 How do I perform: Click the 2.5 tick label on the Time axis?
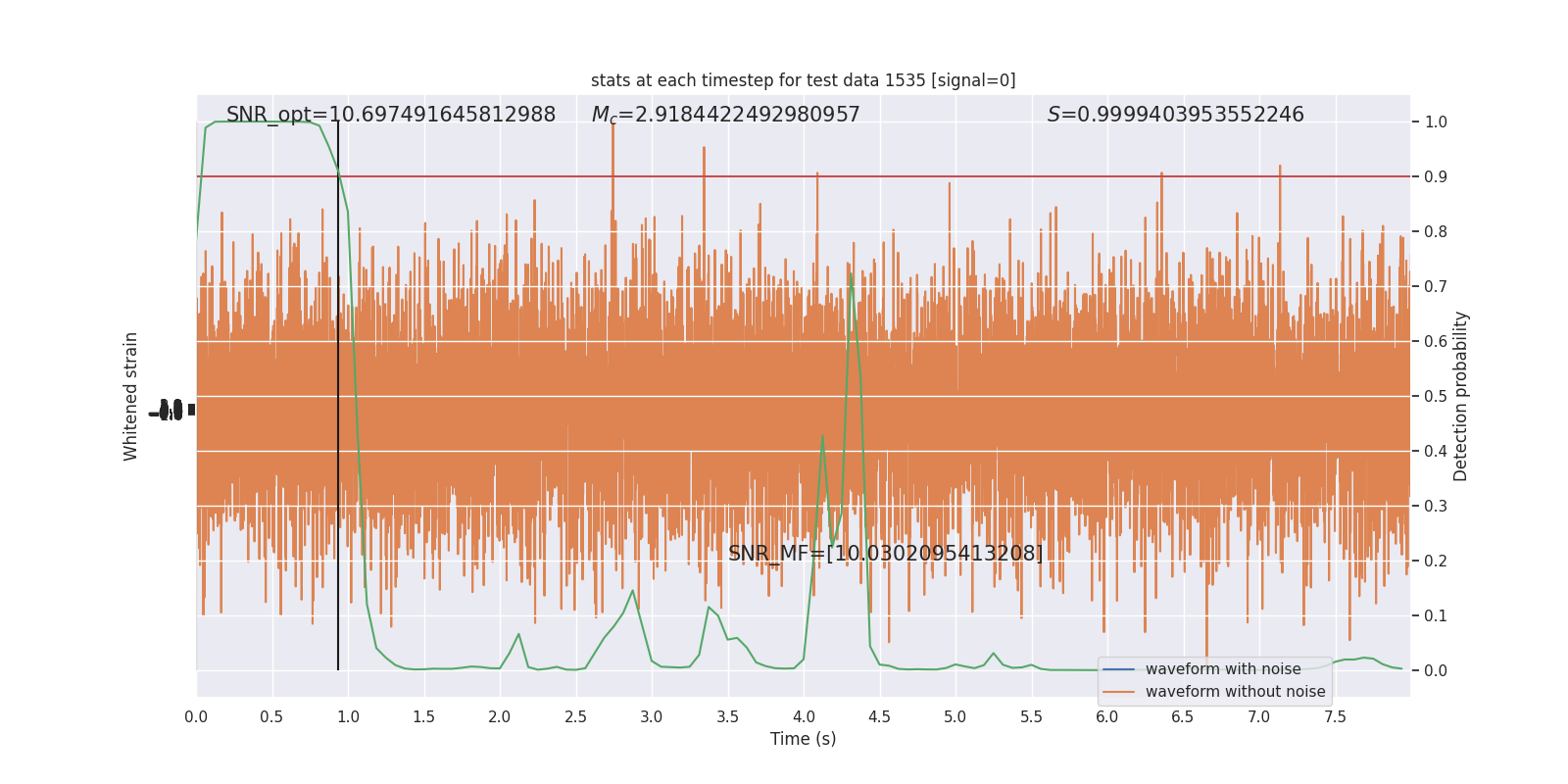point(575,717)
